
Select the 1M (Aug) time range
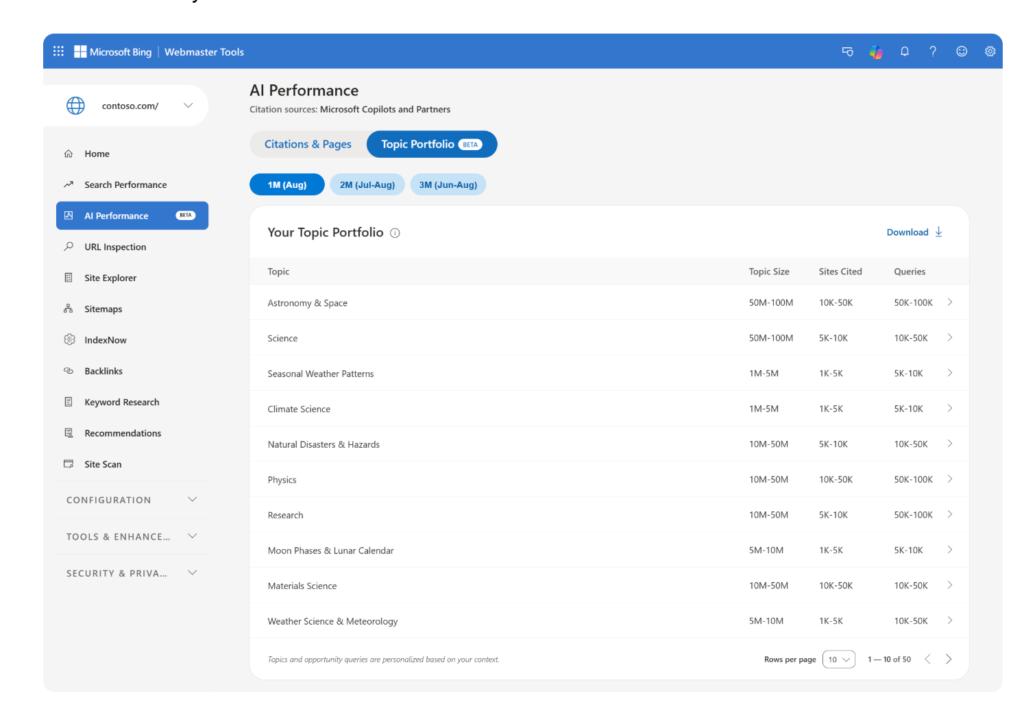[x=287, y=185]
